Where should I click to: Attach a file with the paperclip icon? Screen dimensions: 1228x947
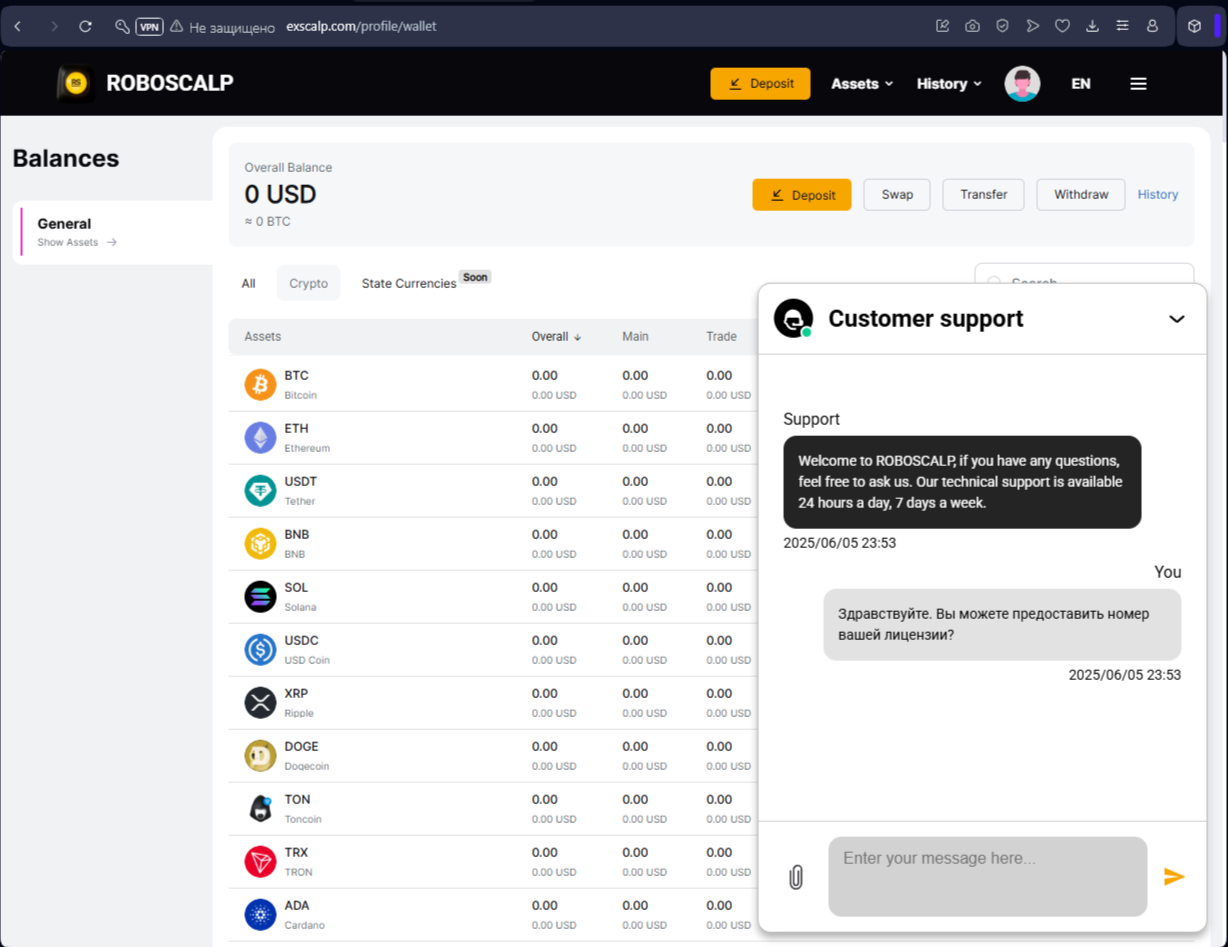[x=796, y=877]
